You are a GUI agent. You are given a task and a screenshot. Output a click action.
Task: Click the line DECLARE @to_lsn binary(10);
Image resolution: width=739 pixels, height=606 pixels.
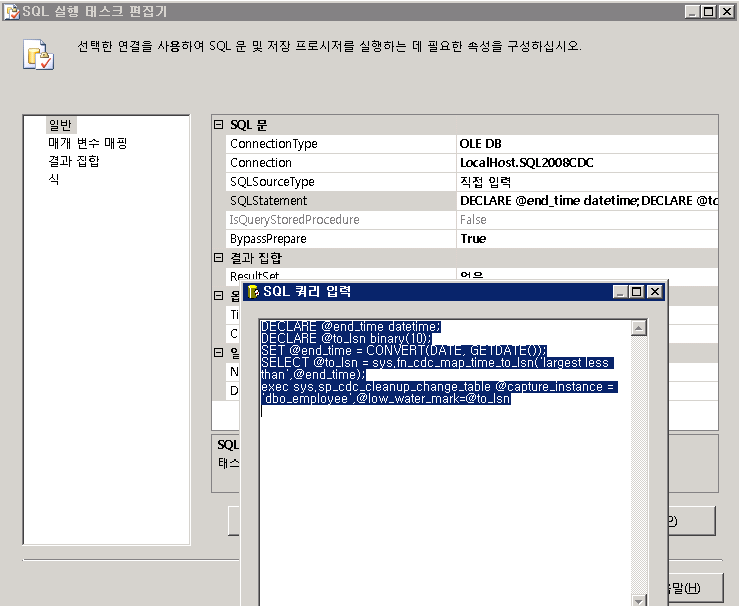[346, 338]
